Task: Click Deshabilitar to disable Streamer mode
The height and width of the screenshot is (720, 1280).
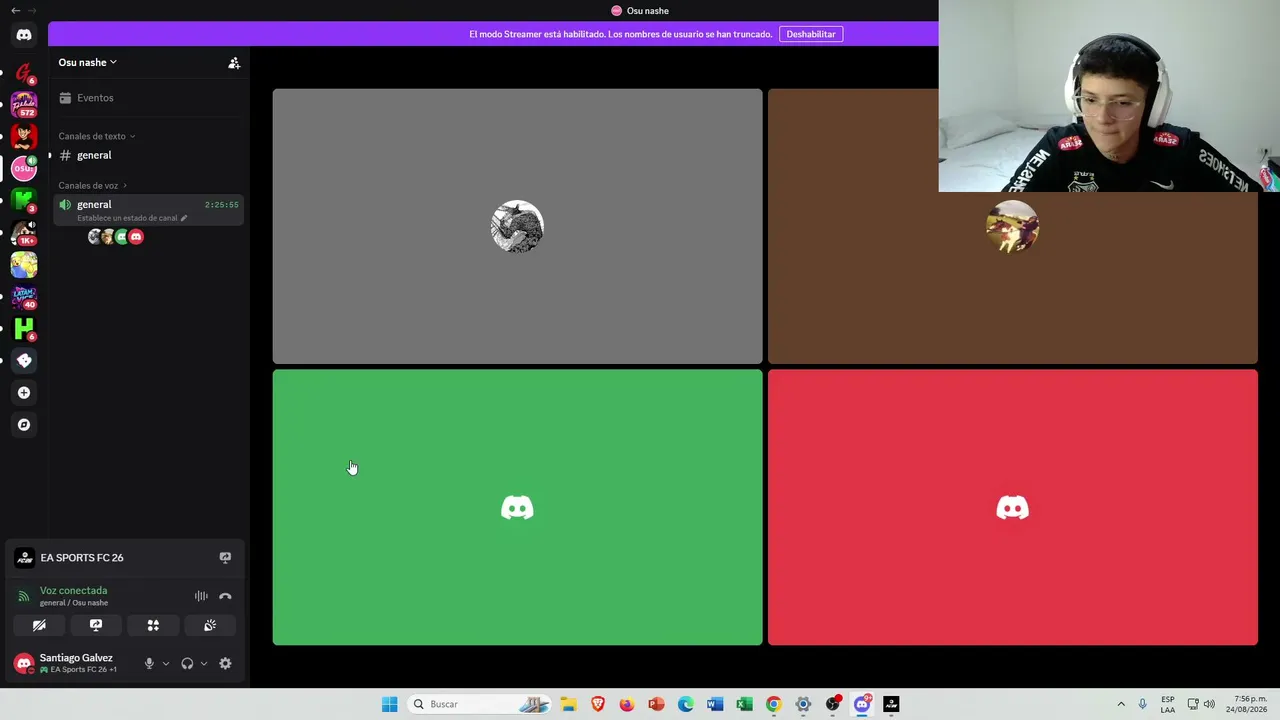Action: (x=811, y=34)
